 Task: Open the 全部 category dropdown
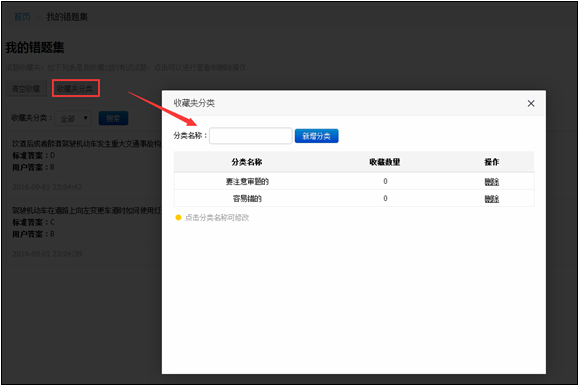click(x=73, y=118)
